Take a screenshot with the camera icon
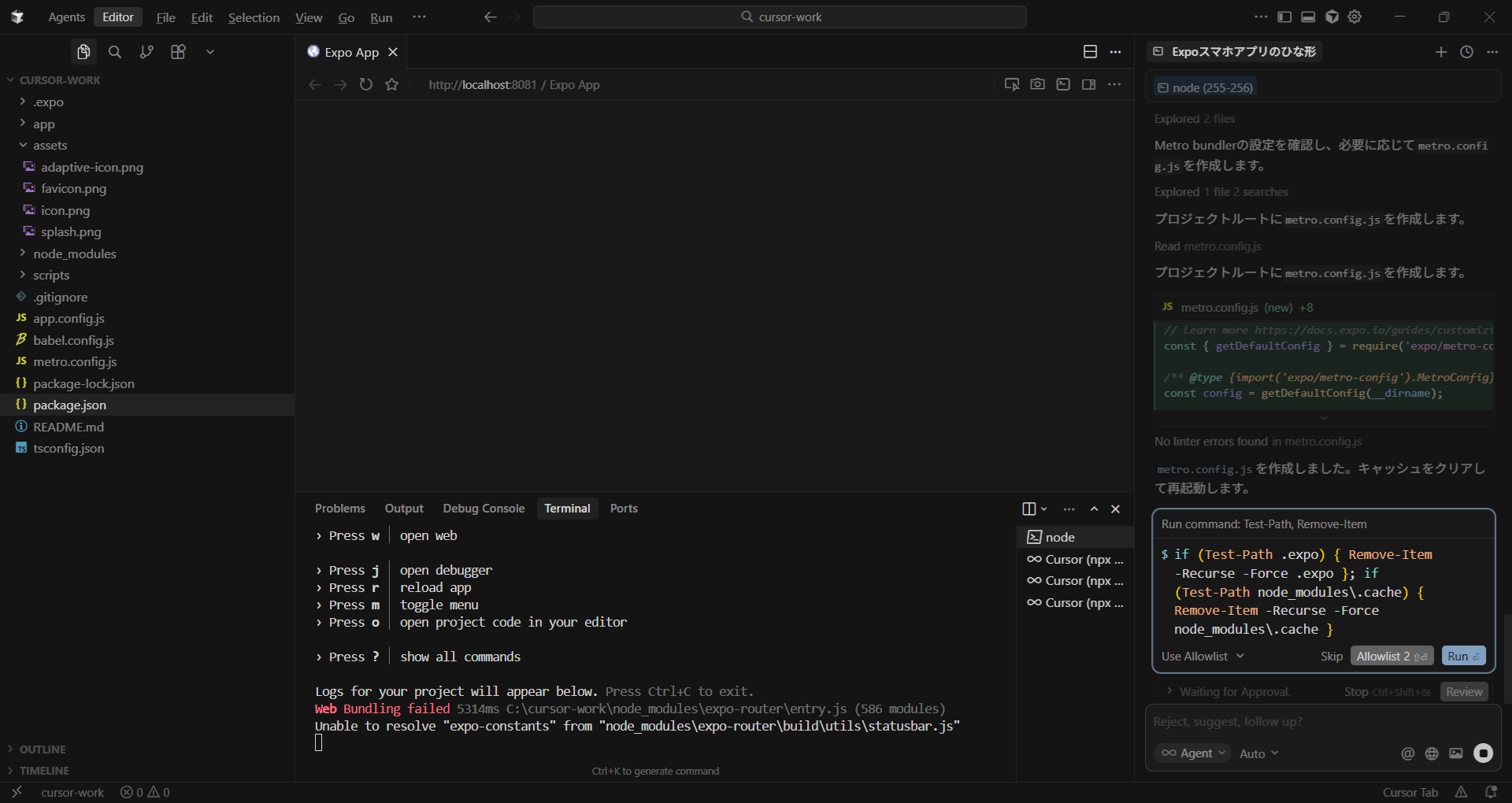The height and width of the screenshot is (803, 1512). [1037, 84]
